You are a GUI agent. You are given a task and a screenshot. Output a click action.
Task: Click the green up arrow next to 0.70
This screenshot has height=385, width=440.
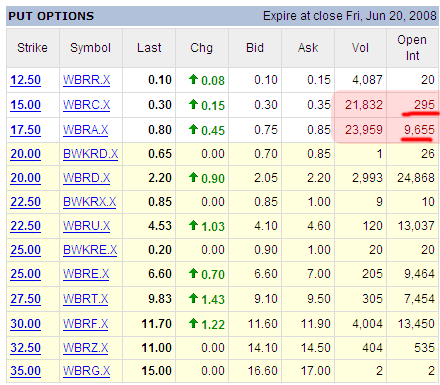click(x=193, y=273)
